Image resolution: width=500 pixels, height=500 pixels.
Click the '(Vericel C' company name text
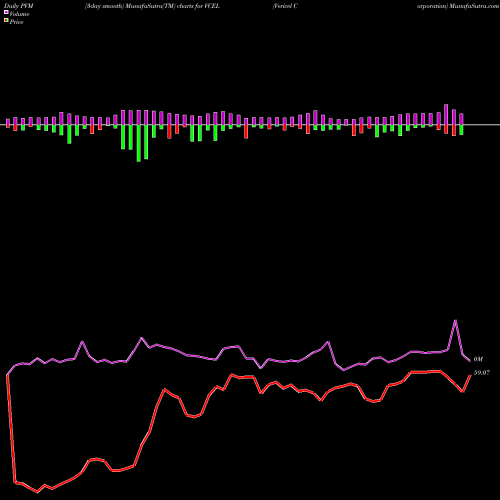click(285, 6)
